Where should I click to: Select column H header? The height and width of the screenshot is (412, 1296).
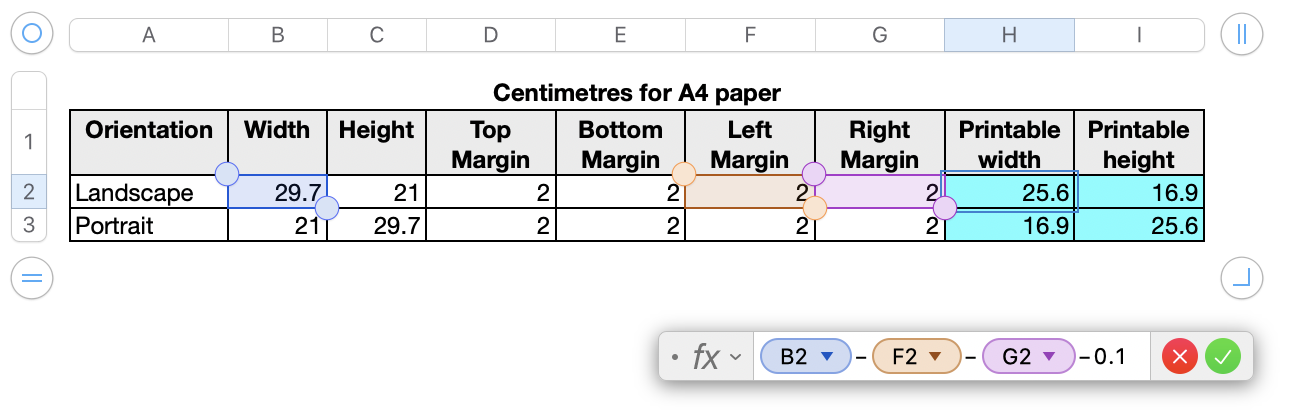(1009, 35)
